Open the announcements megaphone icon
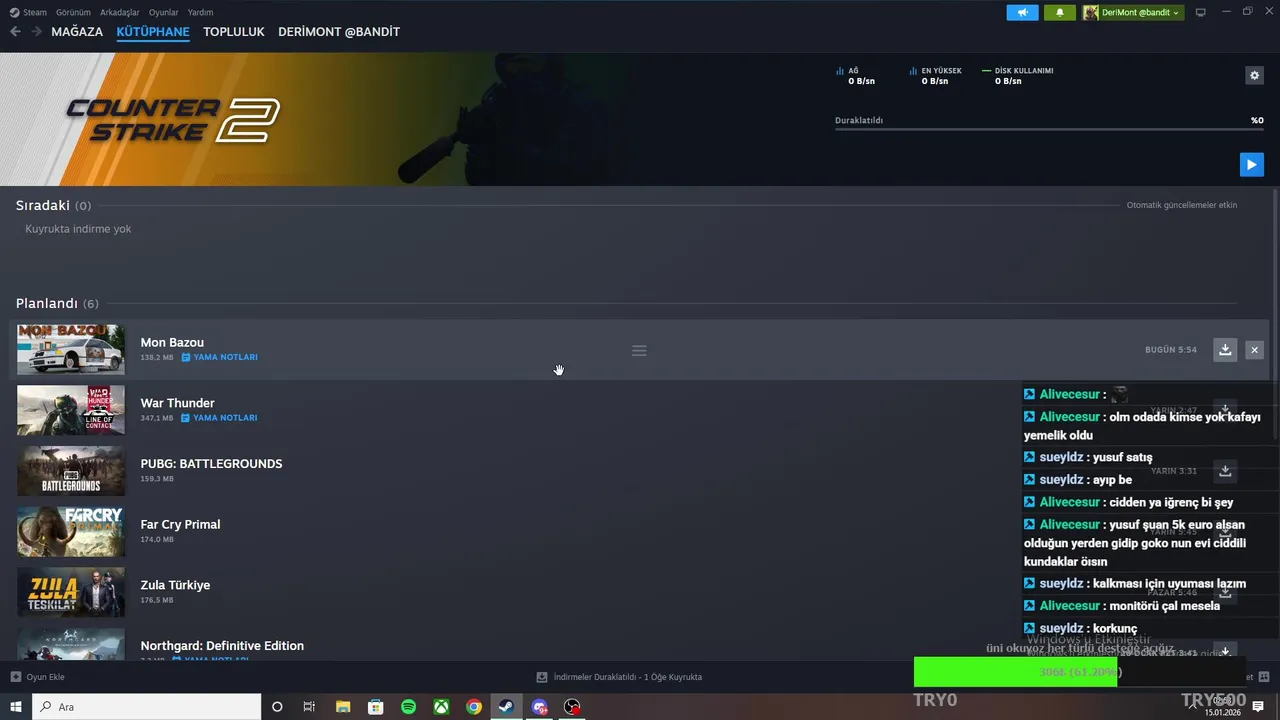 [1022, 12]
